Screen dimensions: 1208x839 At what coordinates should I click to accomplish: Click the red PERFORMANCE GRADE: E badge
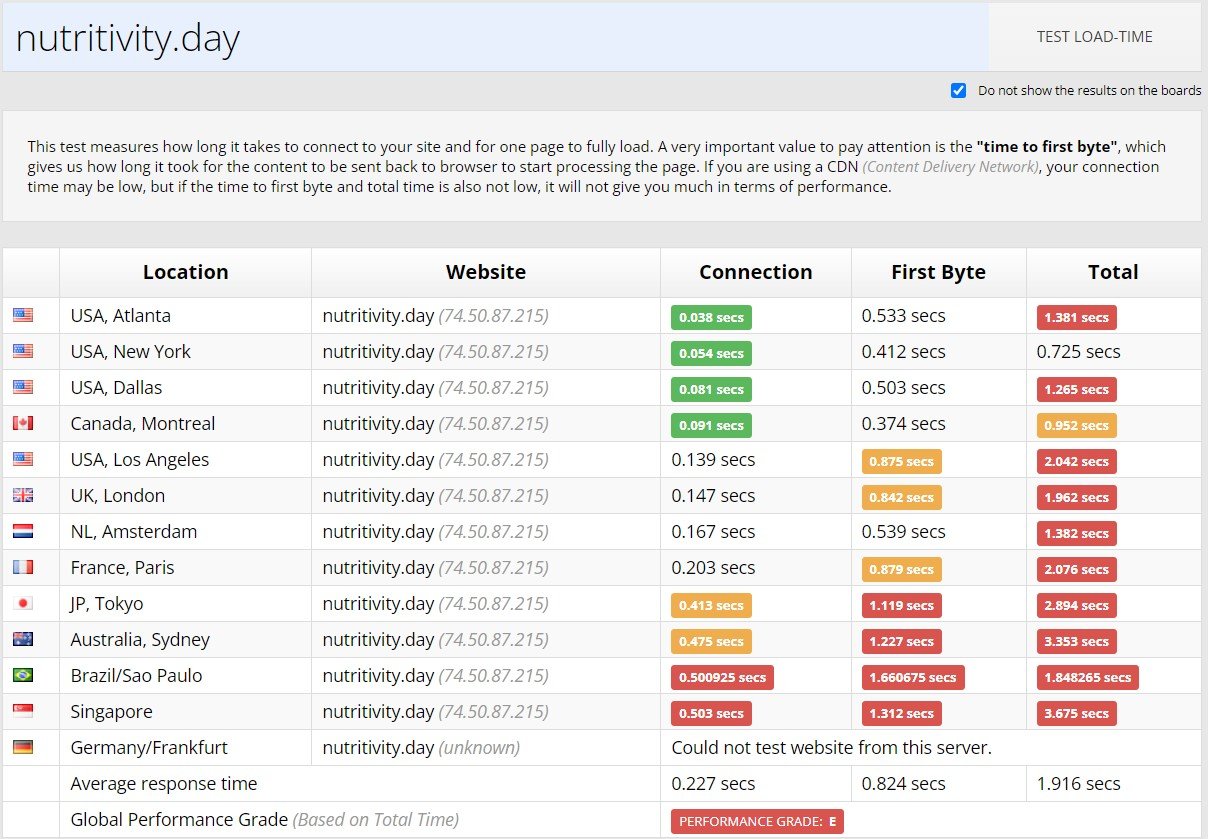[x=757, y=821]
